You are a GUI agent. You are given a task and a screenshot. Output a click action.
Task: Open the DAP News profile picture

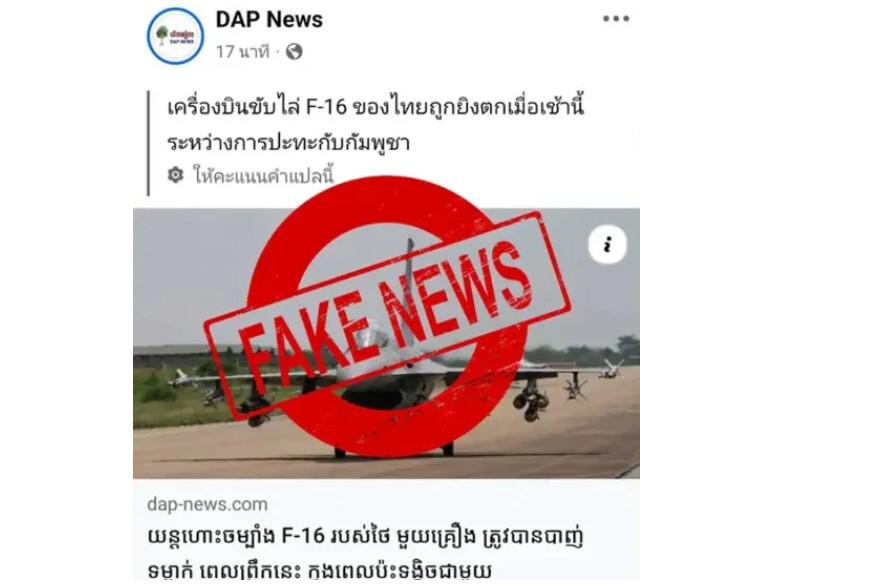175,36
